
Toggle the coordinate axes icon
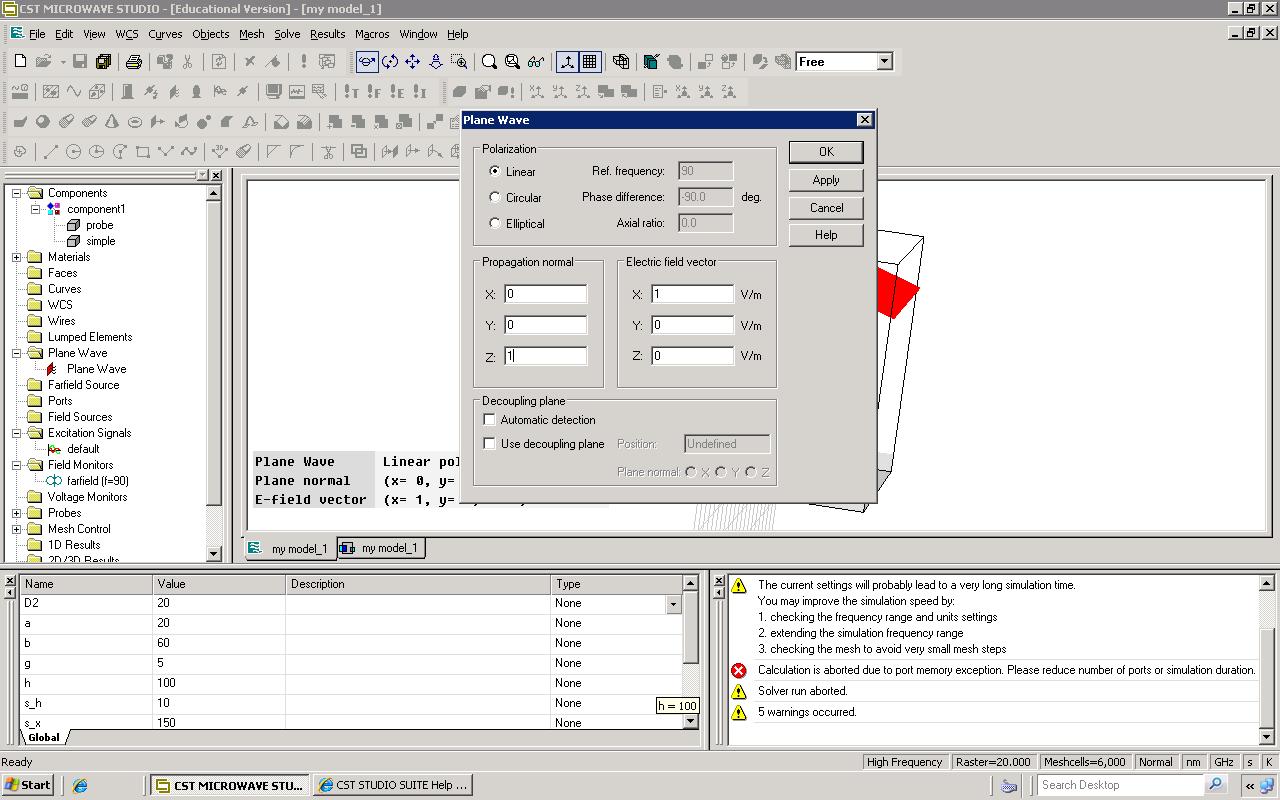tap(567, 62)
